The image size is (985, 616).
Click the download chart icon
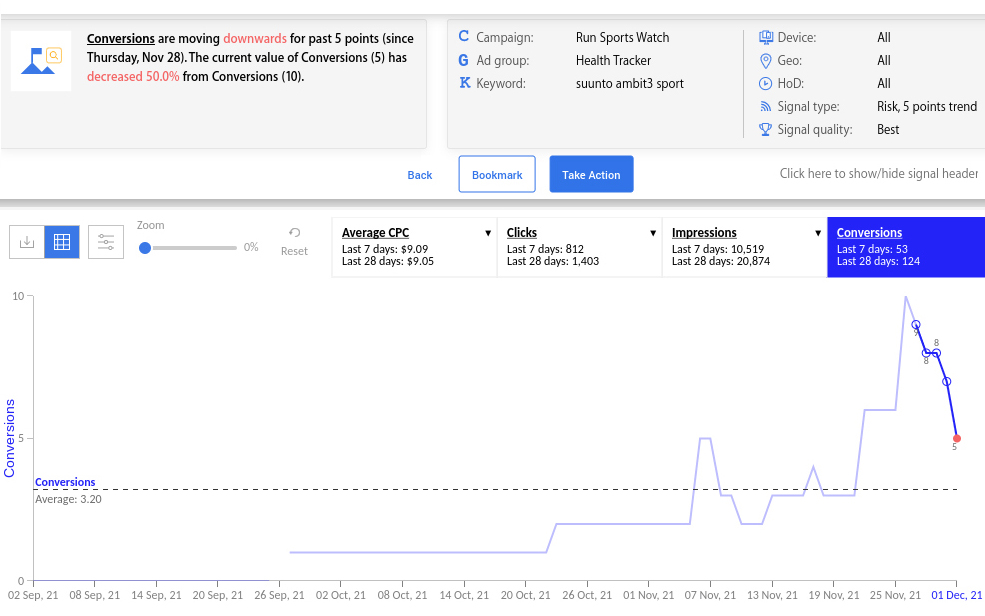click(x=27, y=242)
